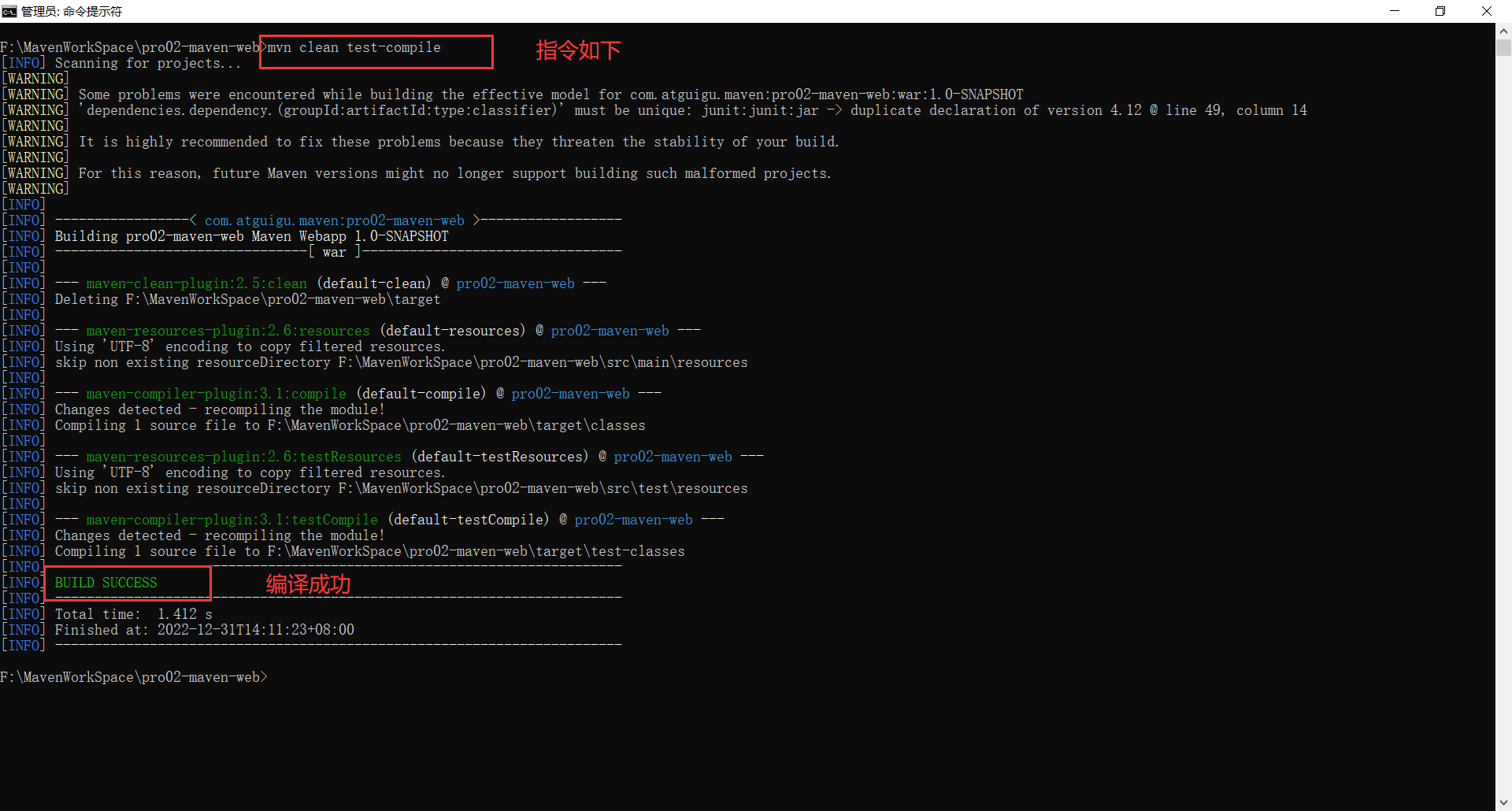
Task: Click the scrollbar down arrow
Action: click(1503, 803)
